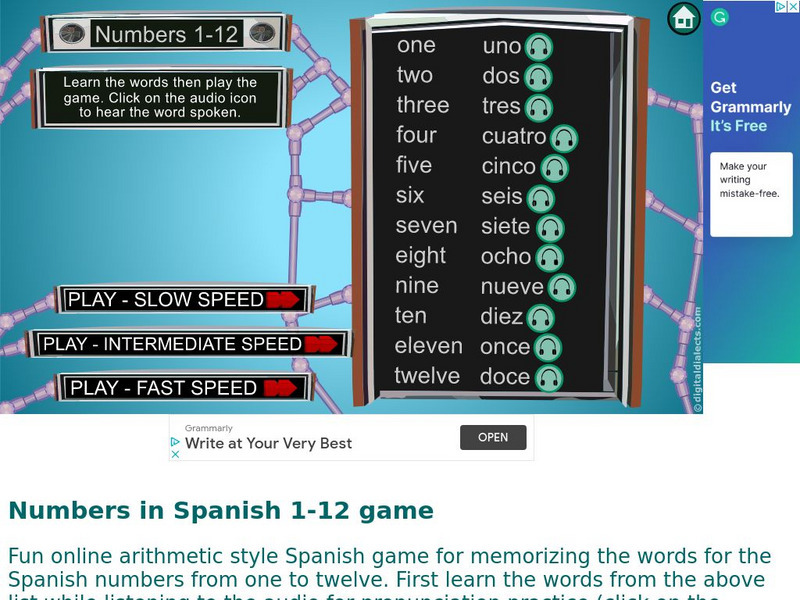Start the game at fast speed
This screenshot has width=800, height=600.
tap(185, 386)
